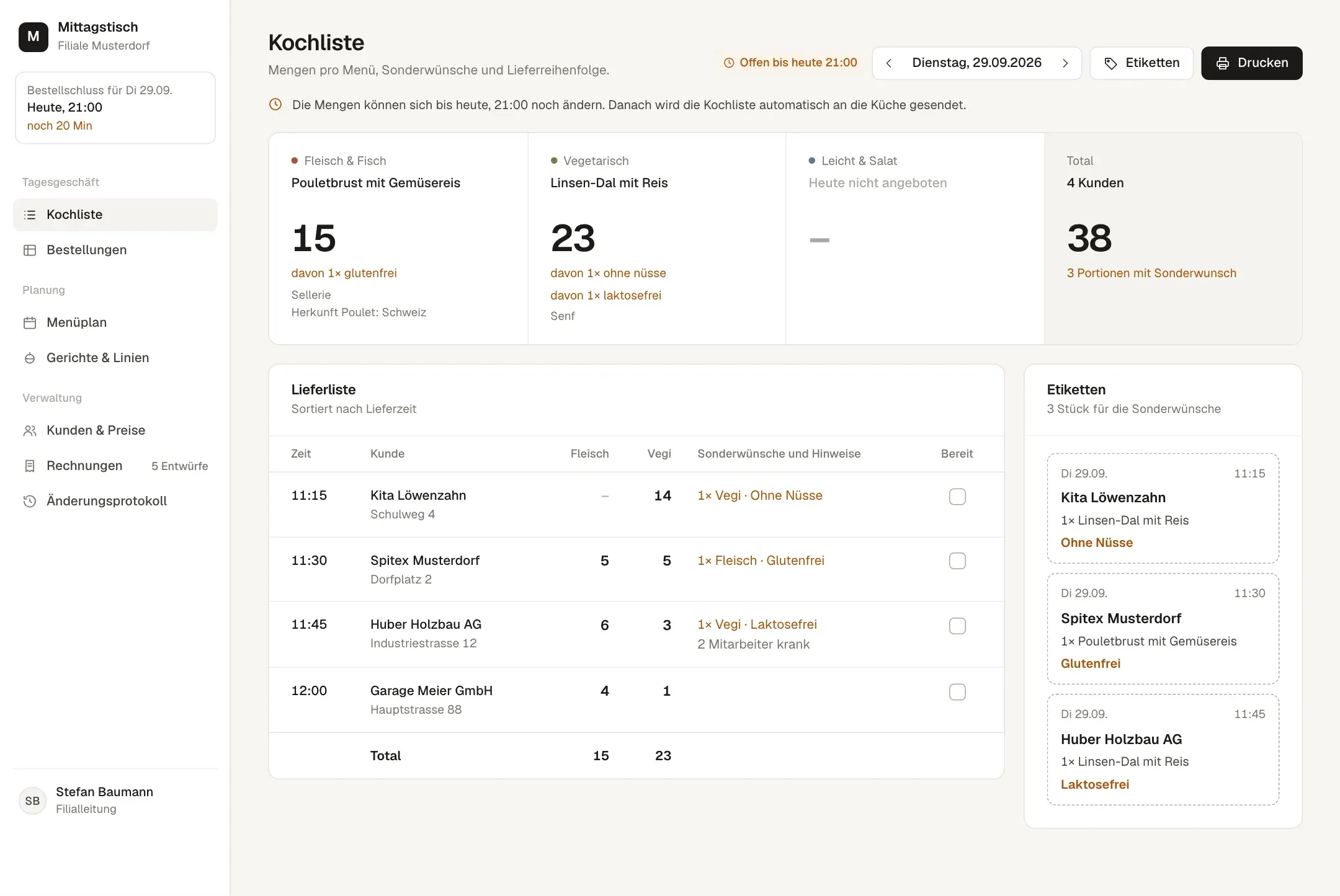Select the Spitex Musterdorf label card
The image size is (1340, 896).
[x=1163, y=629]
